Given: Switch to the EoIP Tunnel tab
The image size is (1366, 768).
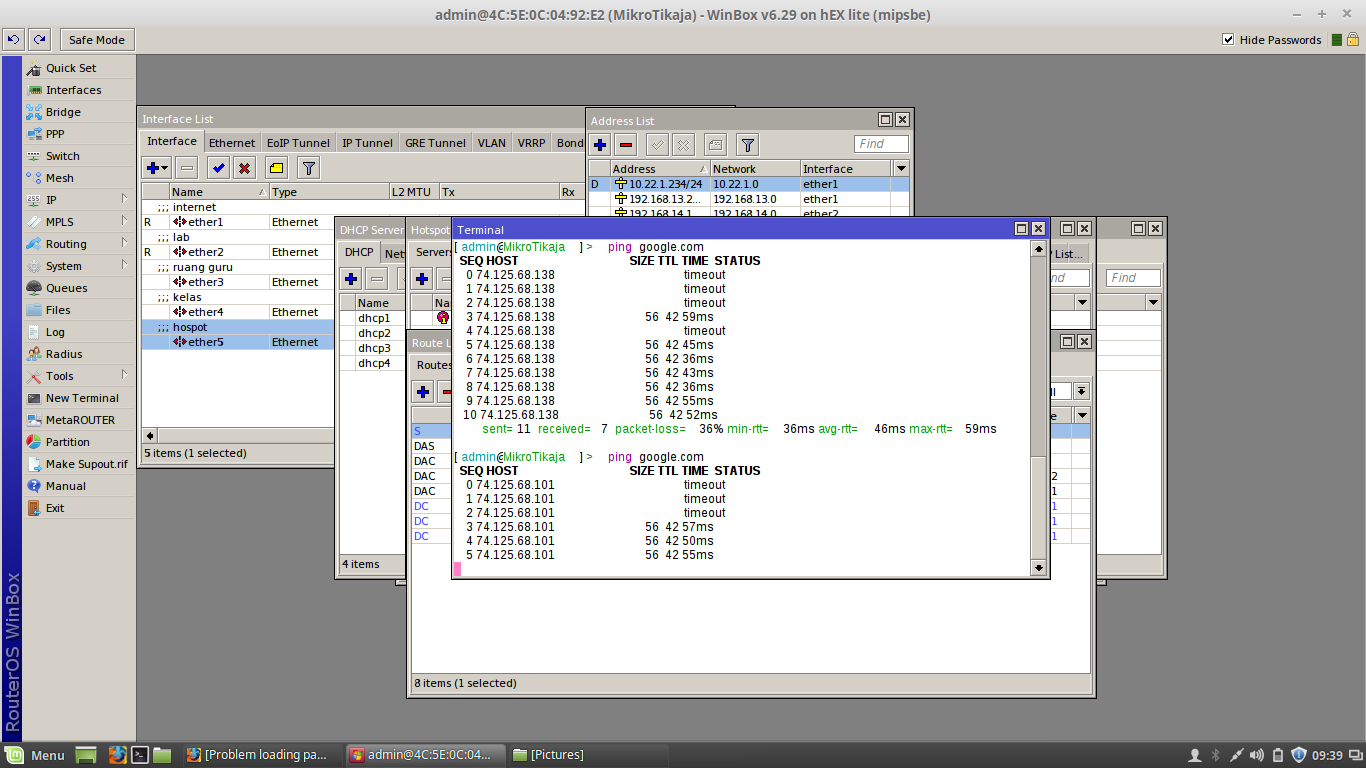Looking at the screenshot, I should [x=298, y=143].
